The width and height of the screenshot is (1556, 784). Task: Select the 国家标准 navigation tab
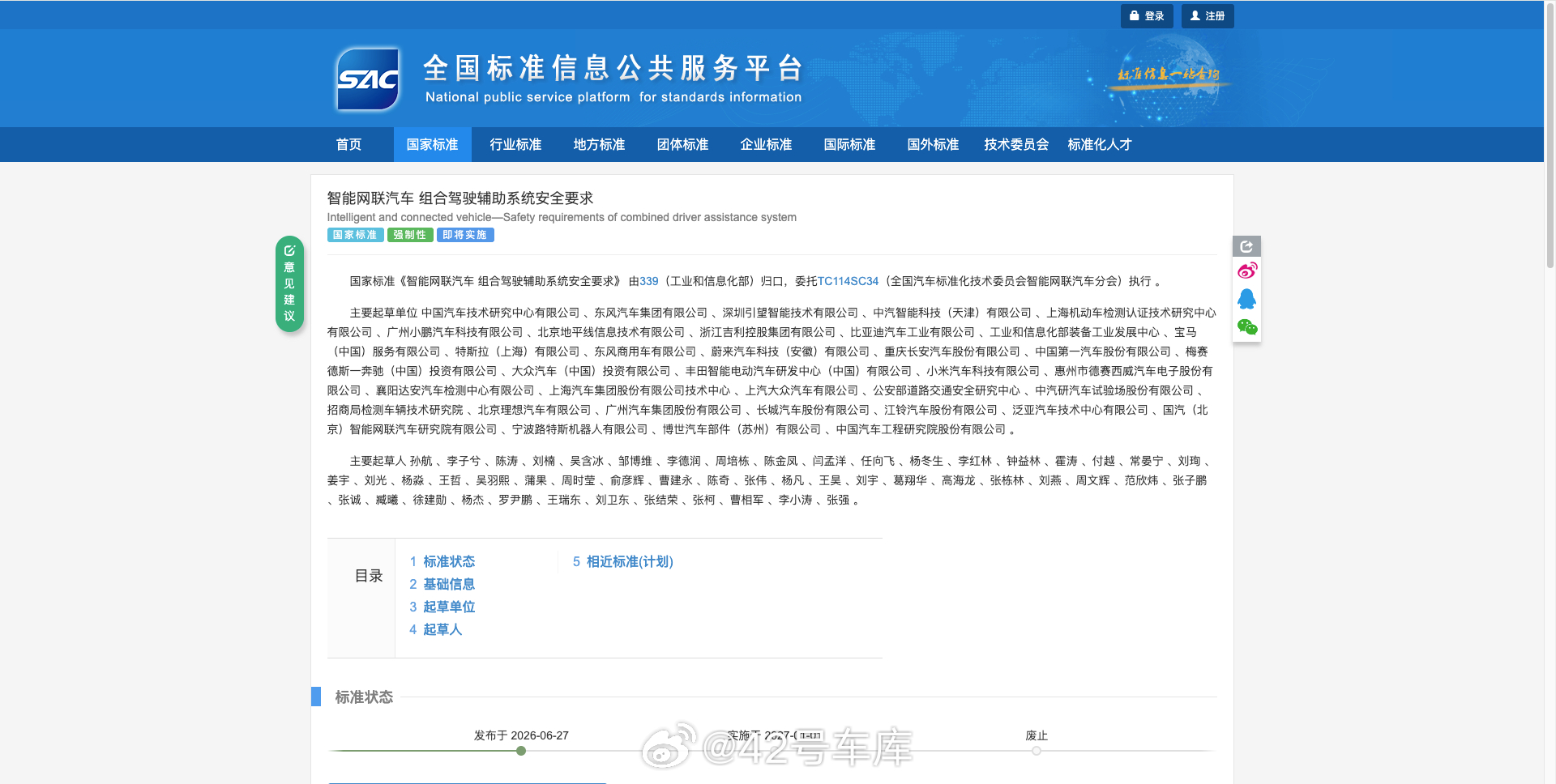click(x=432, y=144)
